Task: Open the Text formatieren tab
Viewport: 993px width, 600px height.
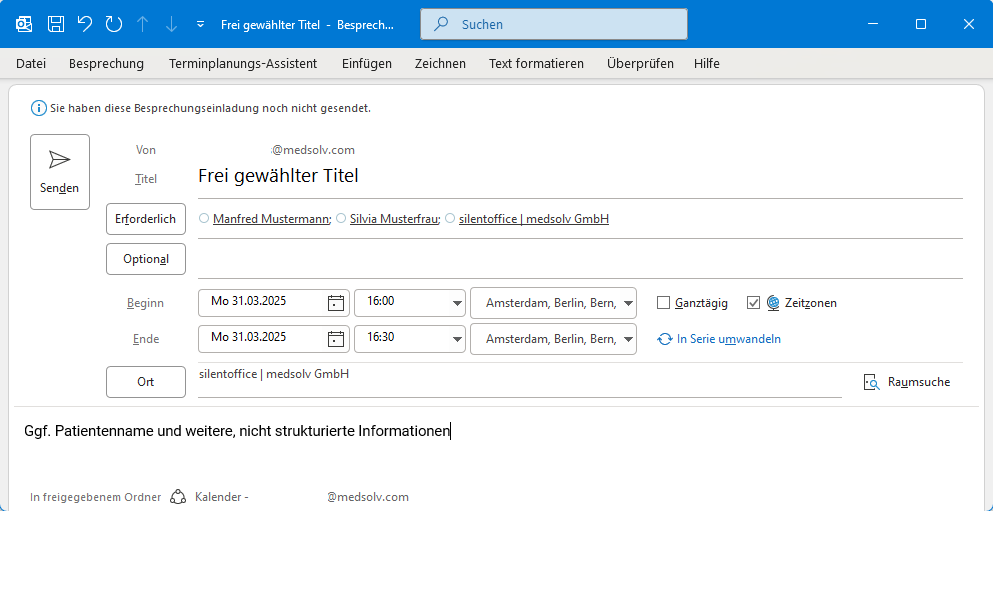Action: (x=536, y=63)
